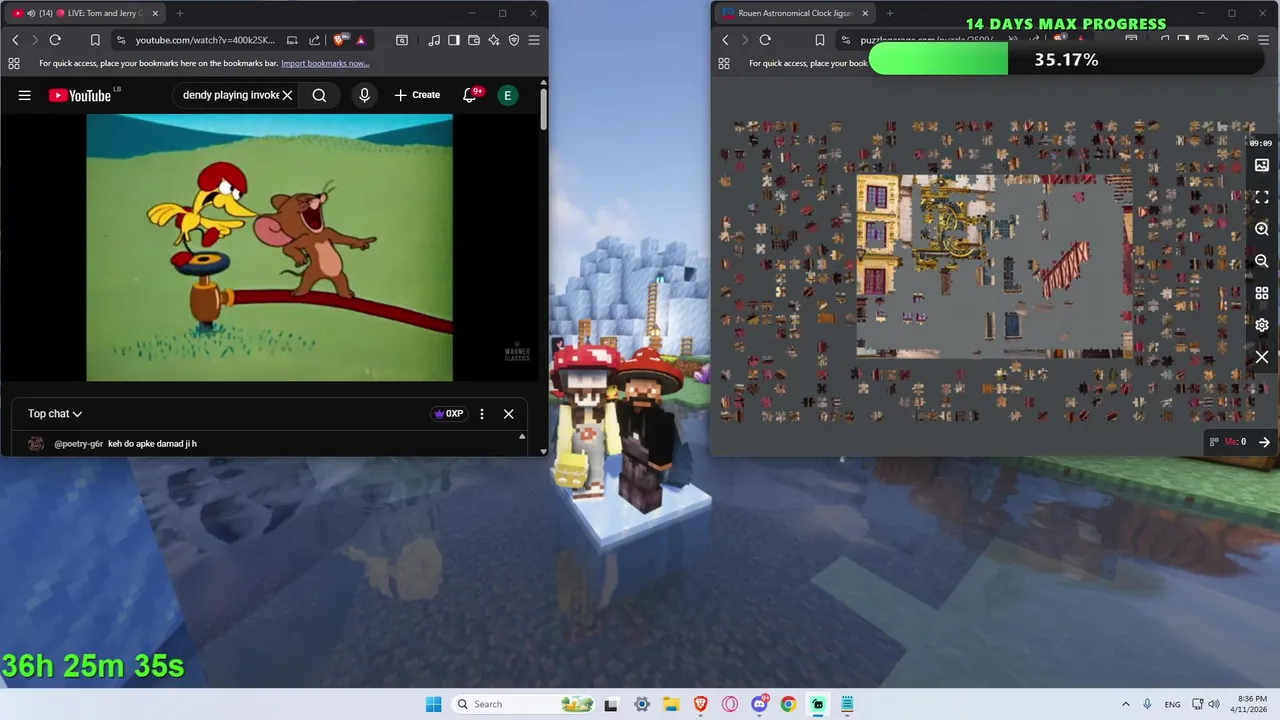Viewport: 1280px width, 720px height.
Task: Open the taskbar volume control
Action: [1214, 704]
